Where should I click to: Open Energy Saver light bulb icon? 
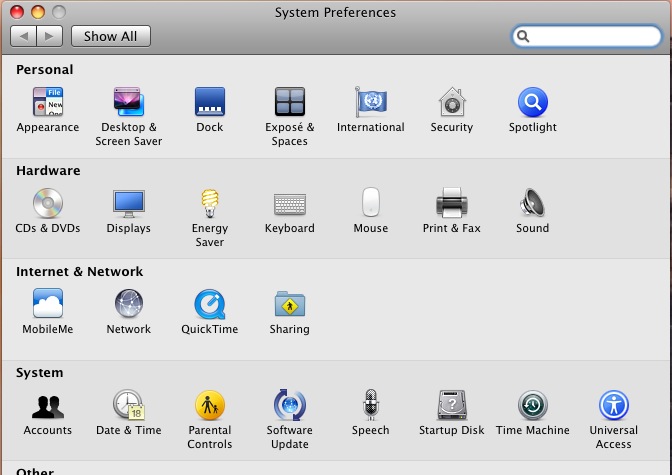(210, 203)
